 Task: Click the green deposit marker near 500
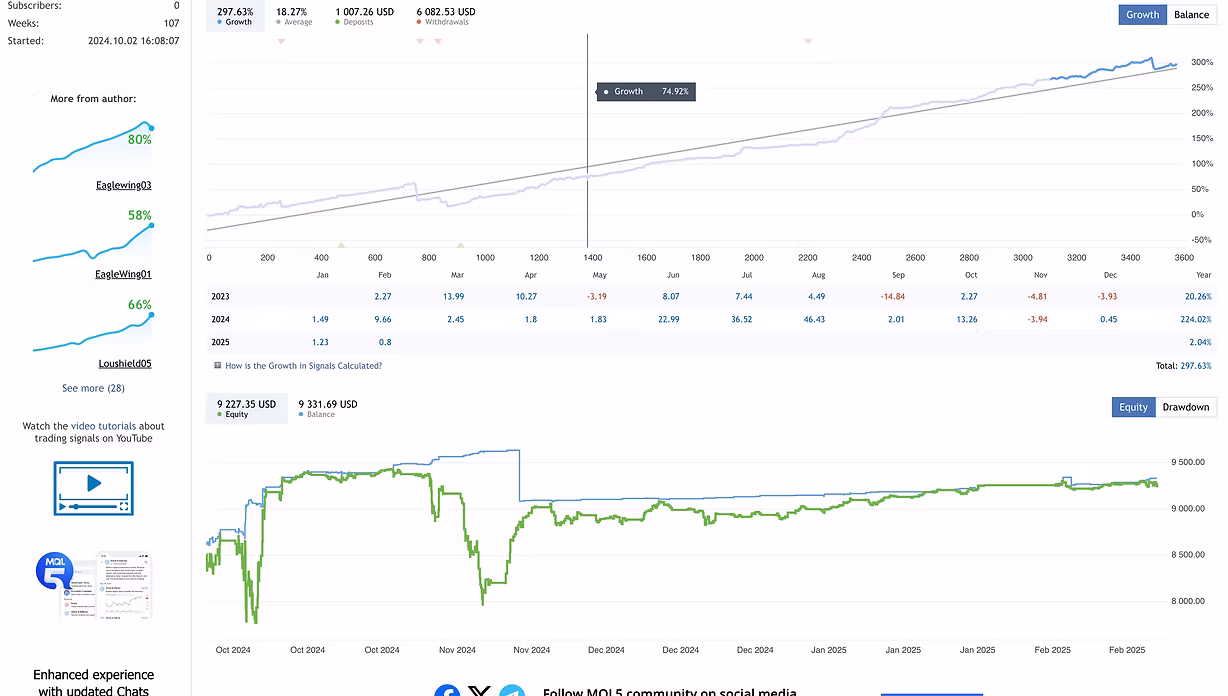(341, 244)
